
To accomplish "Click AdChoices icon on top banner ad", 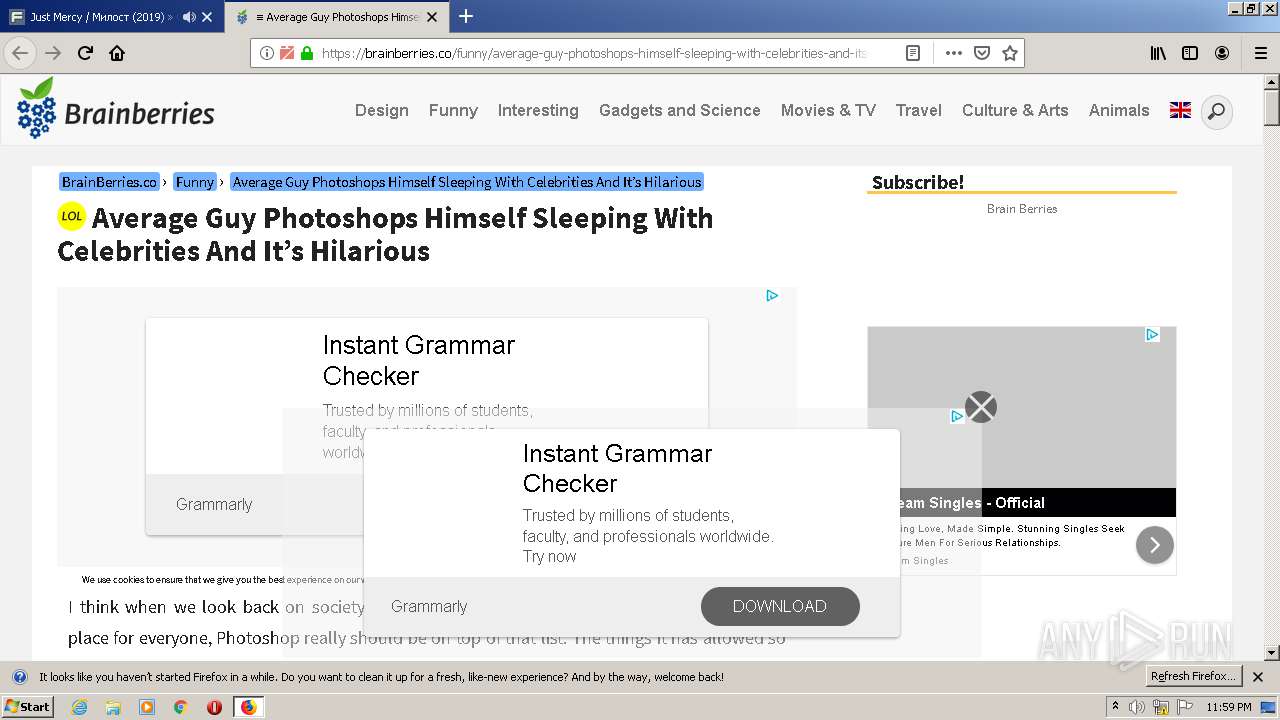I will 772,295.
